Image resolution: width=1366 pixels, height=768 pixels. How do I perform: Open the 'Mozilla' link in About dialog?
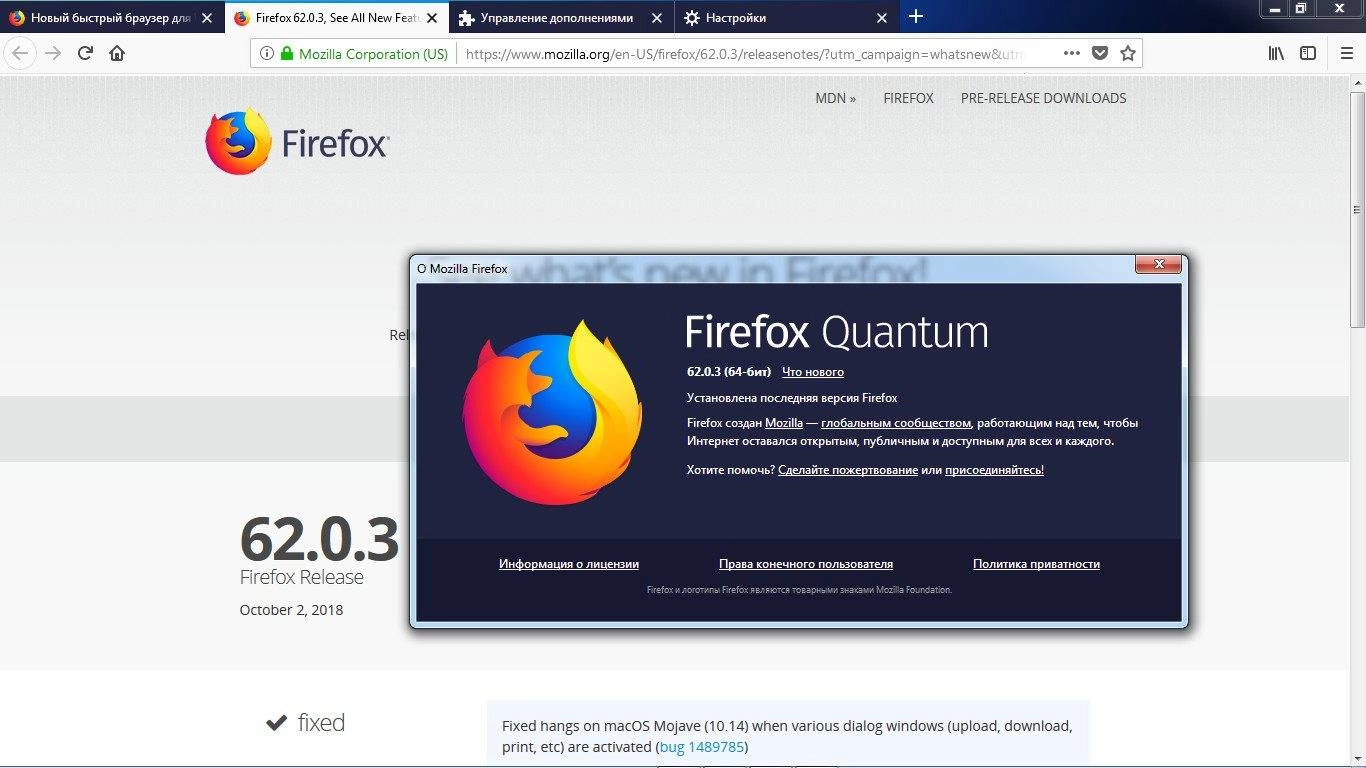(x=784, y=423)
